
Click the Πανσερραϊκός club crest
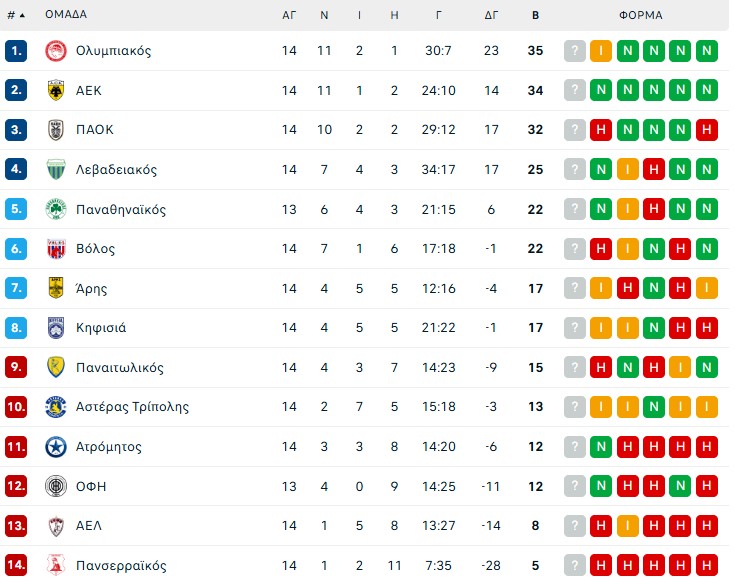click(x=55, y=566)
